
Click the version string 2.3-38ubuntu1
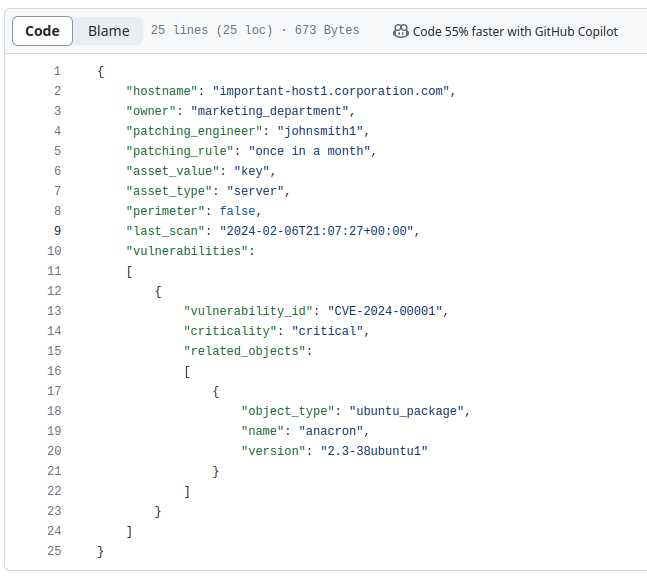[x=374, y=451]
